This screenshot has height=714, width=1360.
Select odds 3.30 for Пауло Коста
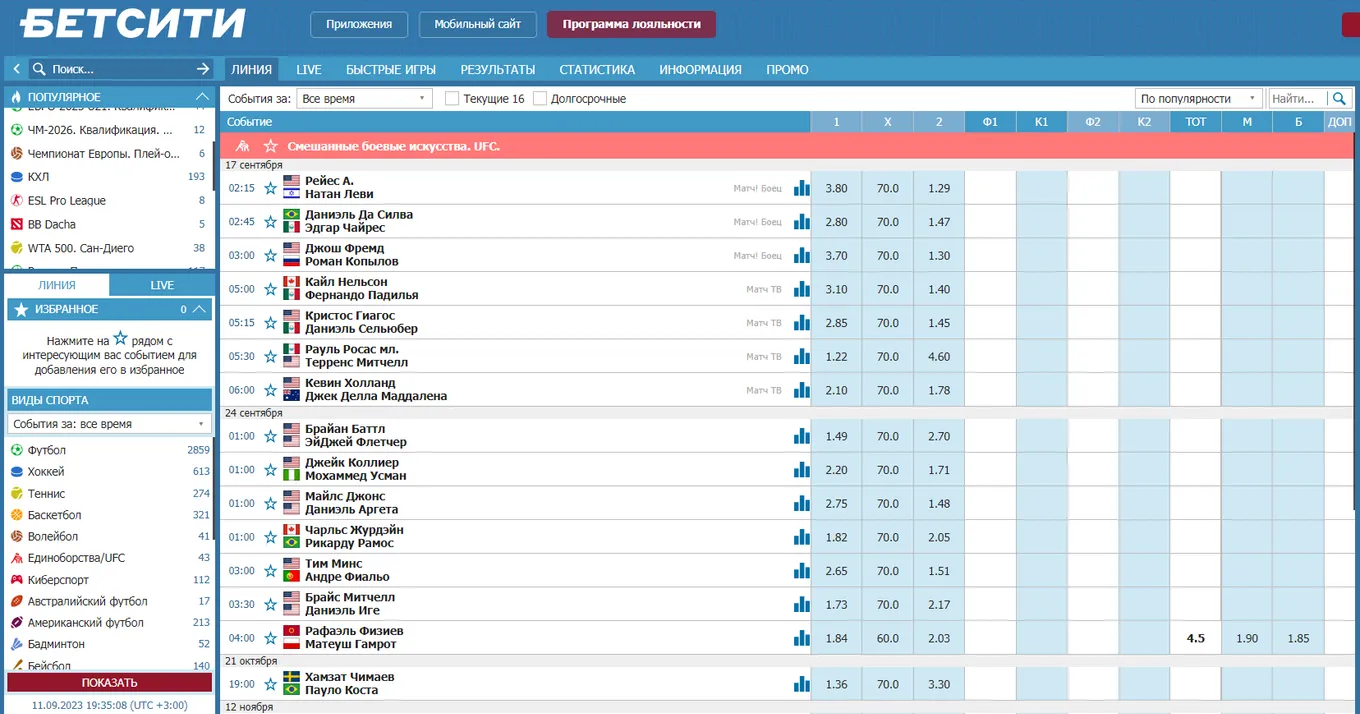(939, 684)
